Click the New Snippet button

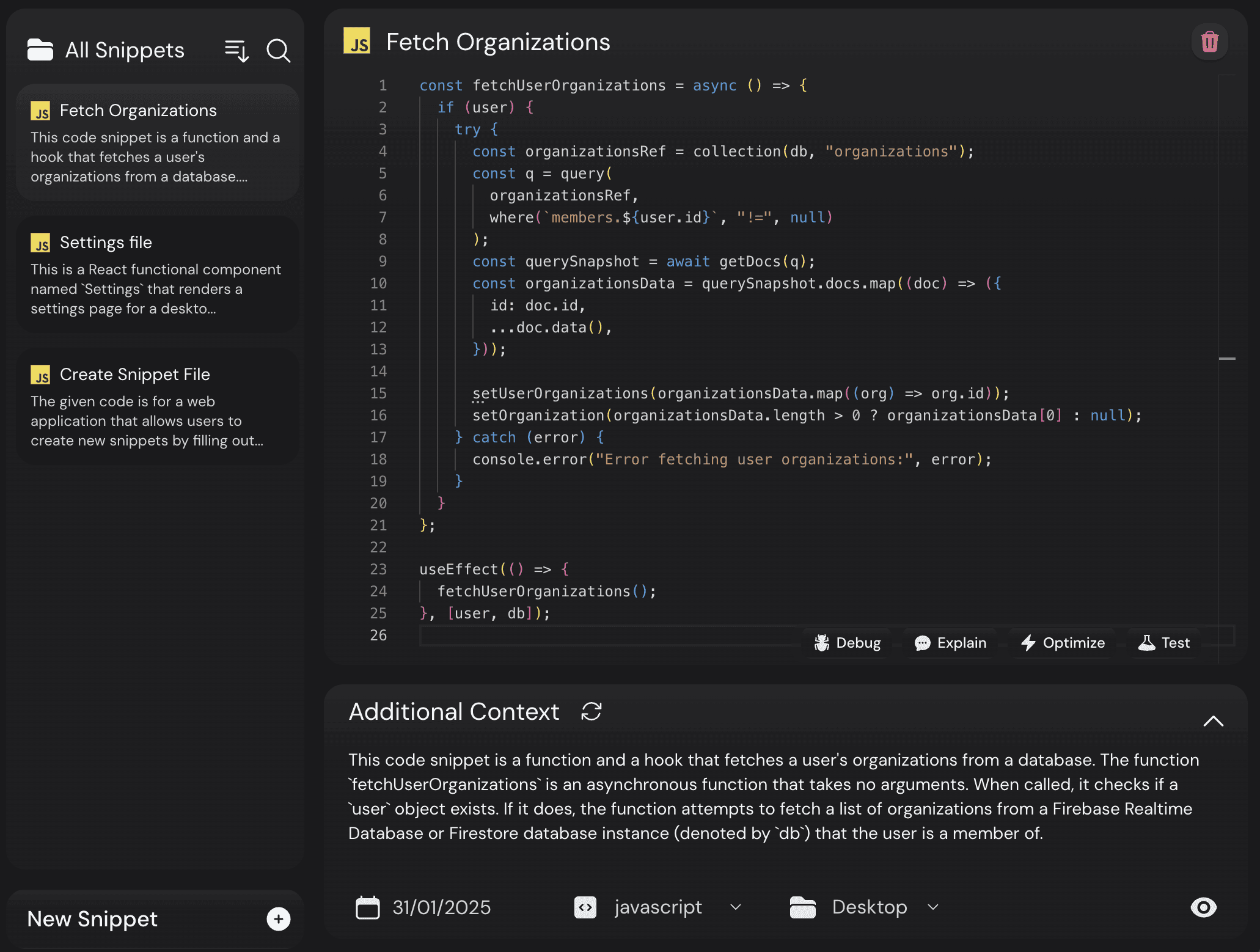point(93,919)
